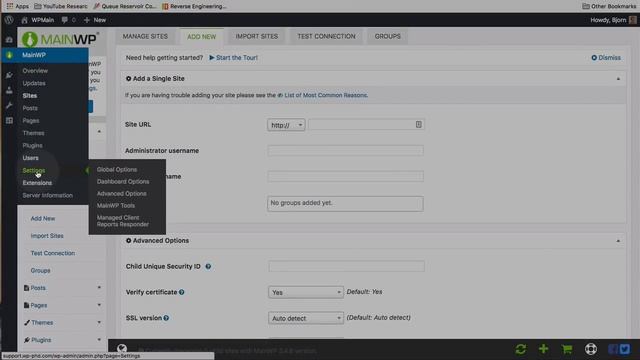Expand the Pages section in left panel

(99, 305)
